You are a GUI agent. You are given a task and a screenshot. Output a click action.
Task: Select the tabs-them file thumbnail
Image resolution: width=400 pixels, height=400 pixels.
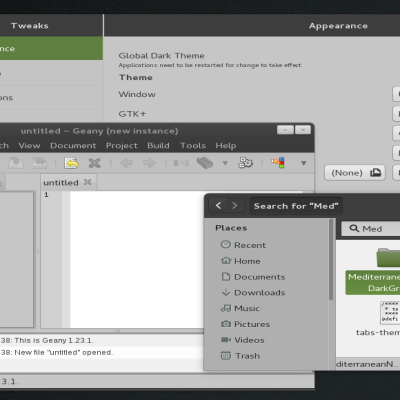(389, 313)
